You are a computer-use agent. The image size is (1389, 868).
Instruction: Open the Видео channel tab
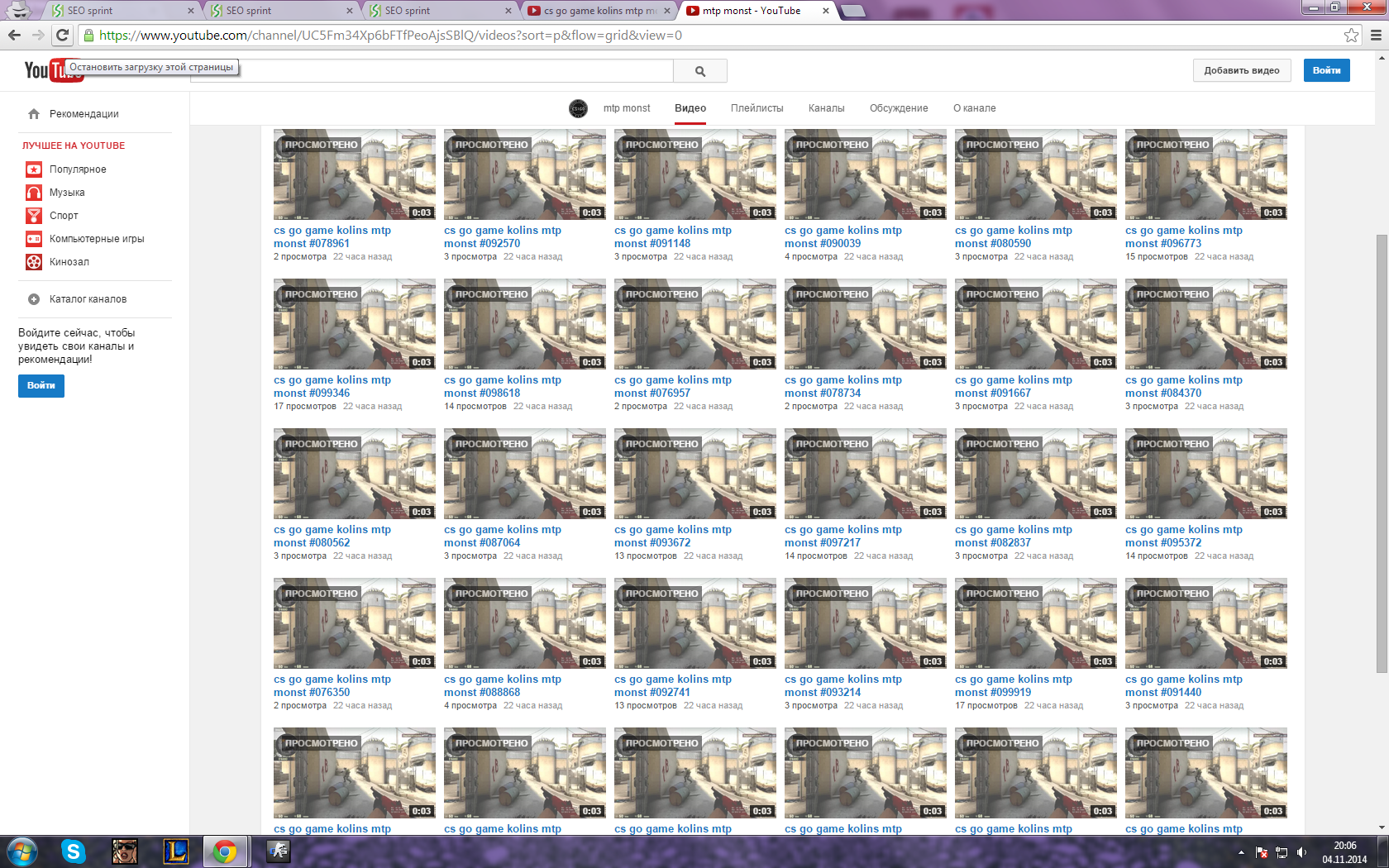(x=690, y=108)
